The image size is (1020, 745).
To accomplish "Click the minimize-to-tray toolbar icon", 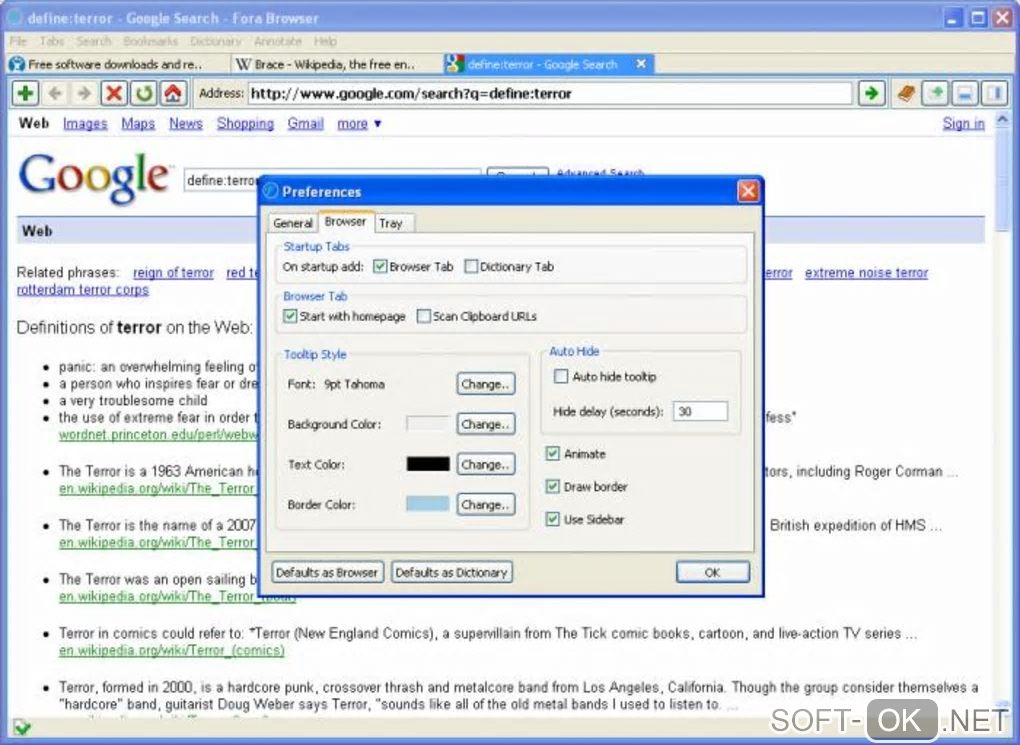I will tap(965, 94).
